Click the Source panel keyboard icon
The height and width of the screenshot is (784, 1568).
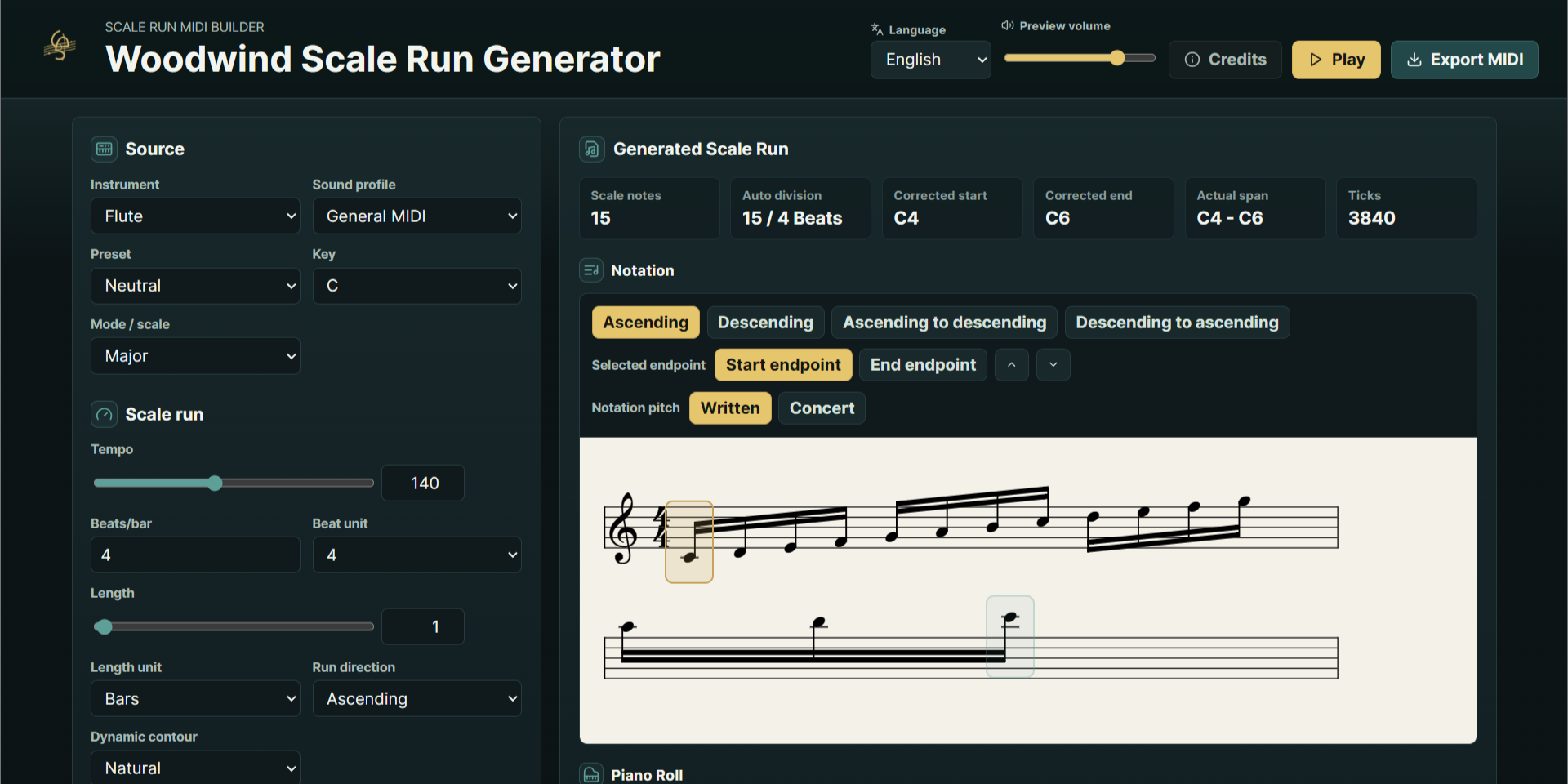104,149
